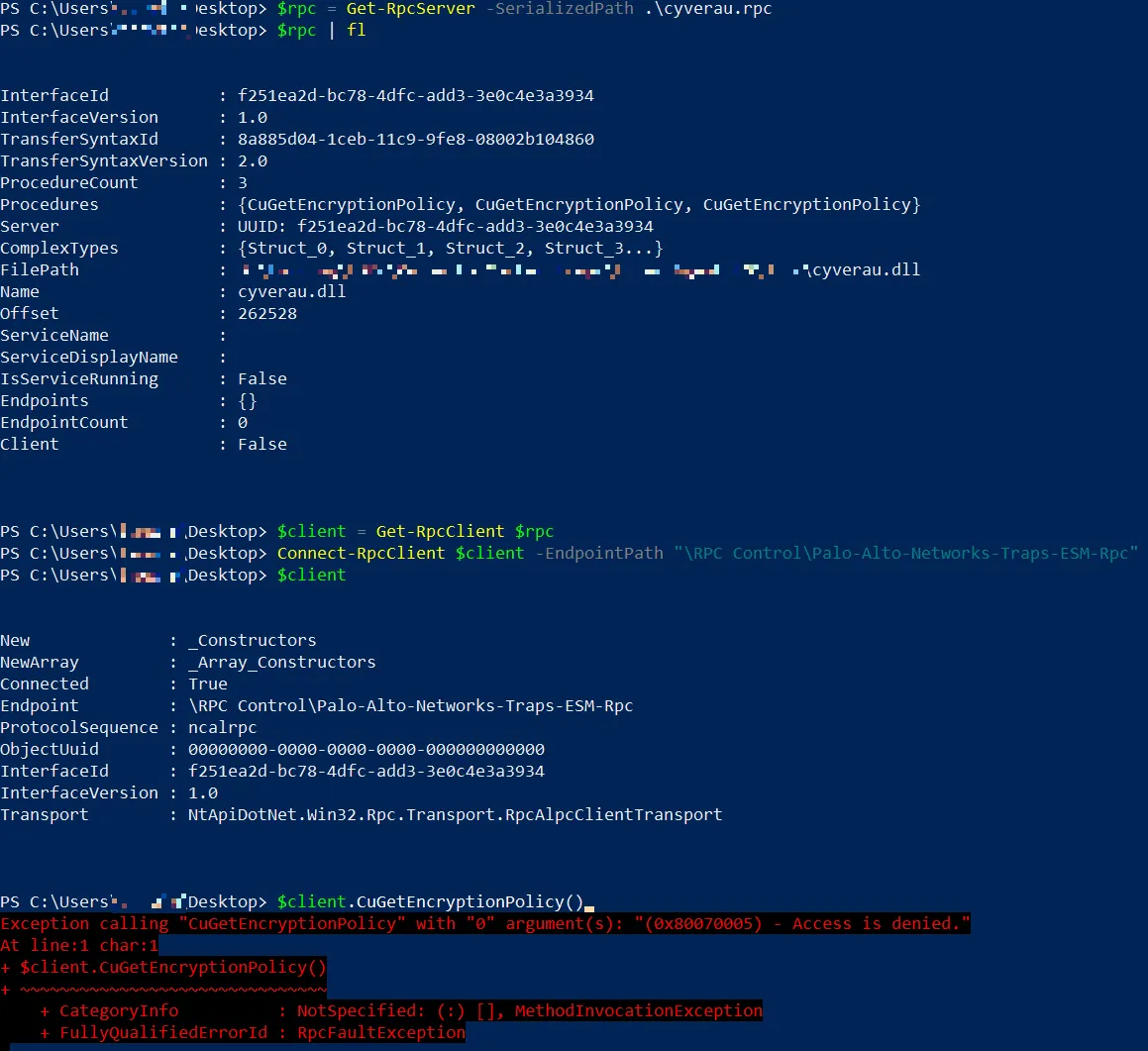Click the Connected True value

(x=208, y=683)
